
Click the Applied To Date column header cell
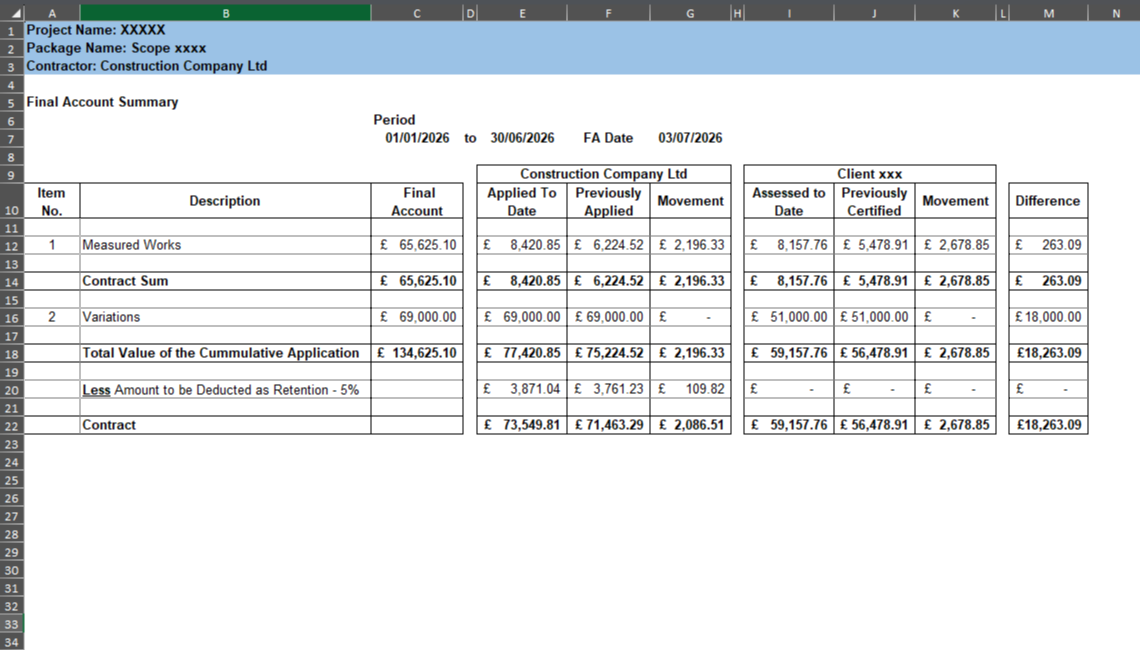coord(521,201)
